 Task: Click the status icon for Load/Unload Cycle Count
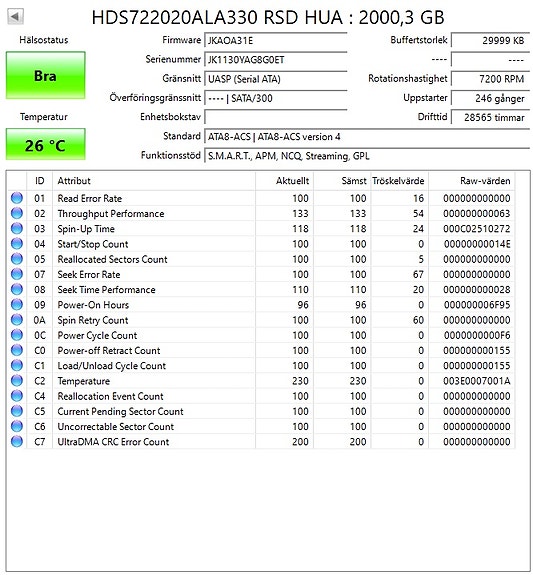click(x=17, y=365)
